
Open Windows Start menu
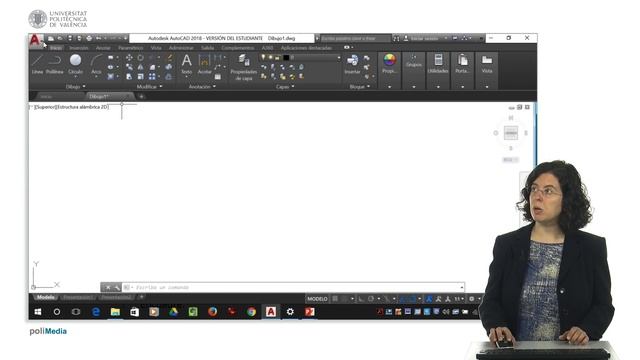pos(38,312)
